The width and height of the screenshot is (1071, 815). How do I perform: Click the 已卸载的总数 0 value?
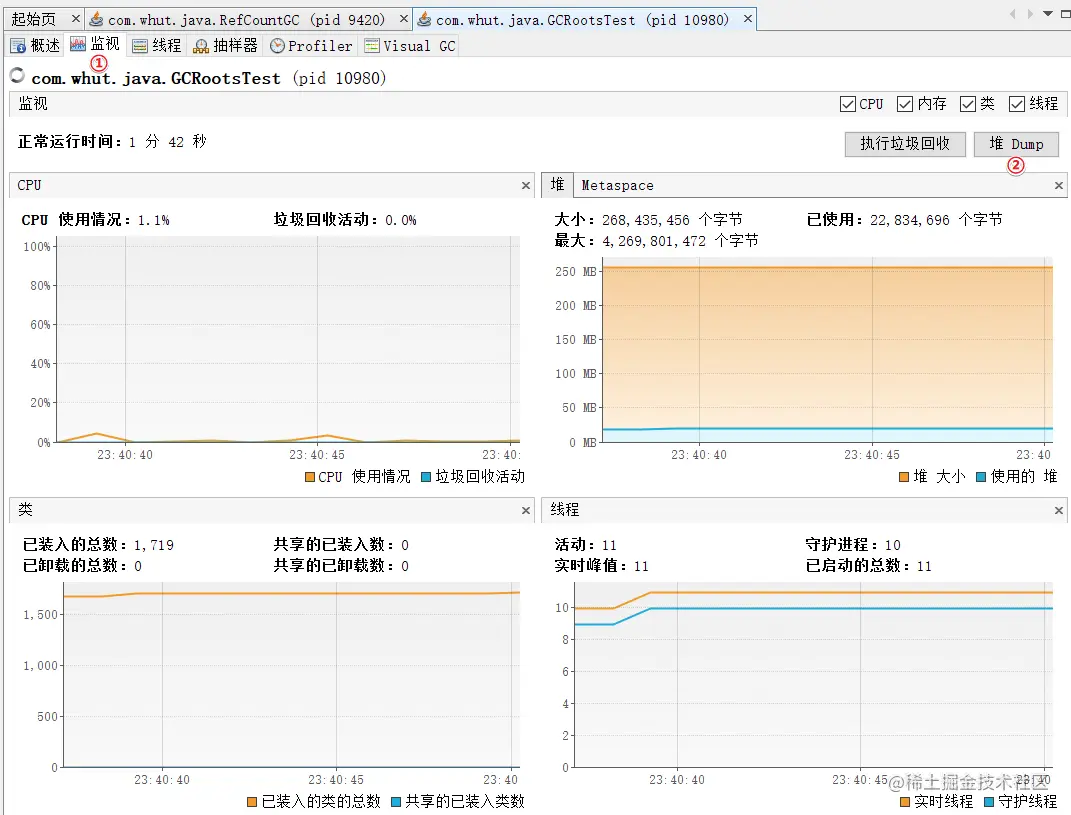138,566
